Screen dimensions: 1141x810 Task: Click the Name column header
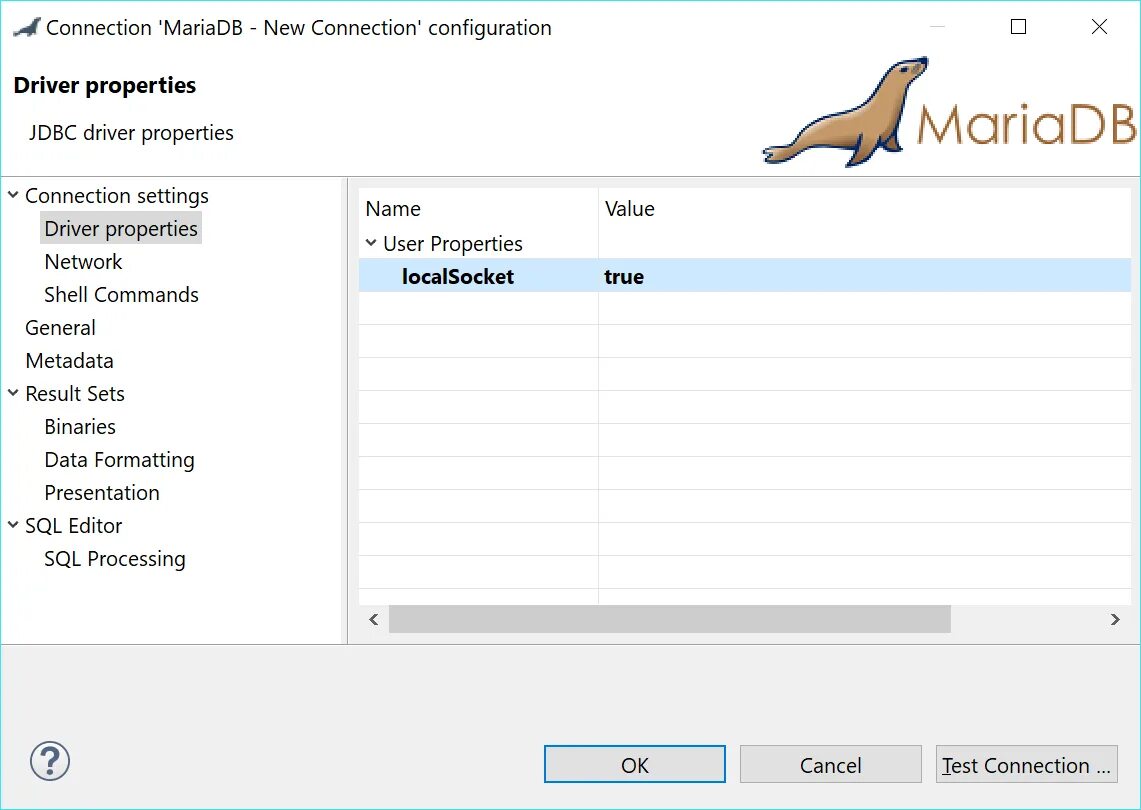pyautogui.click(x=478, y=209)
